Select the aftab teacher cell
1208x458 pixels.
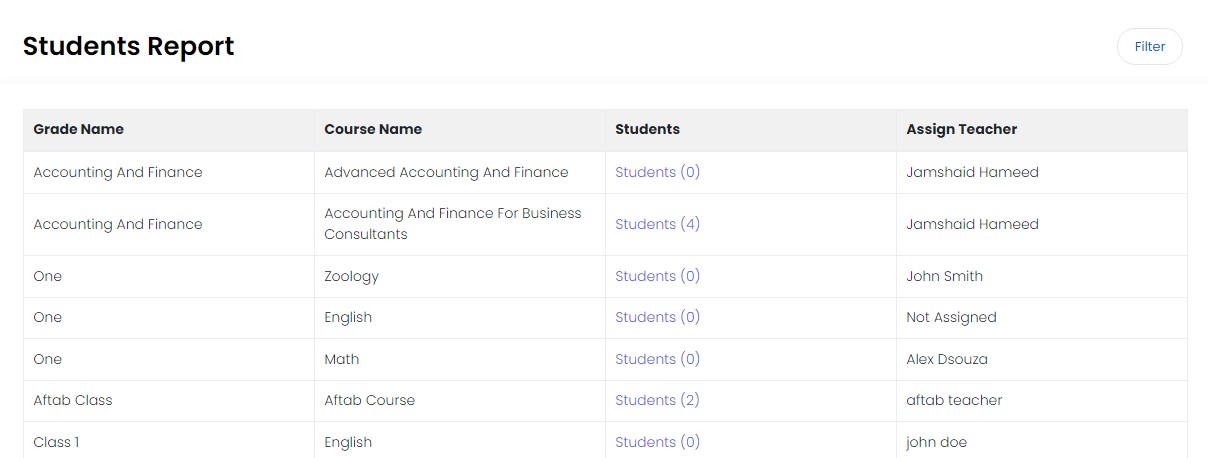954,400
